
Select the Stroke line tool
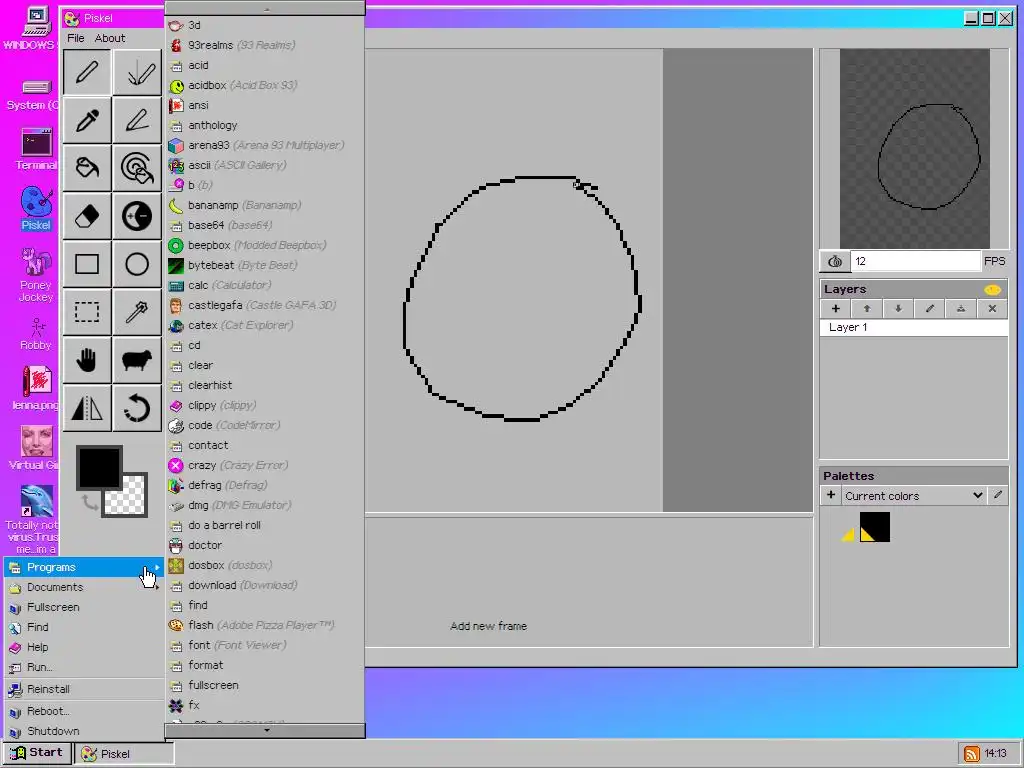(137, 120)
